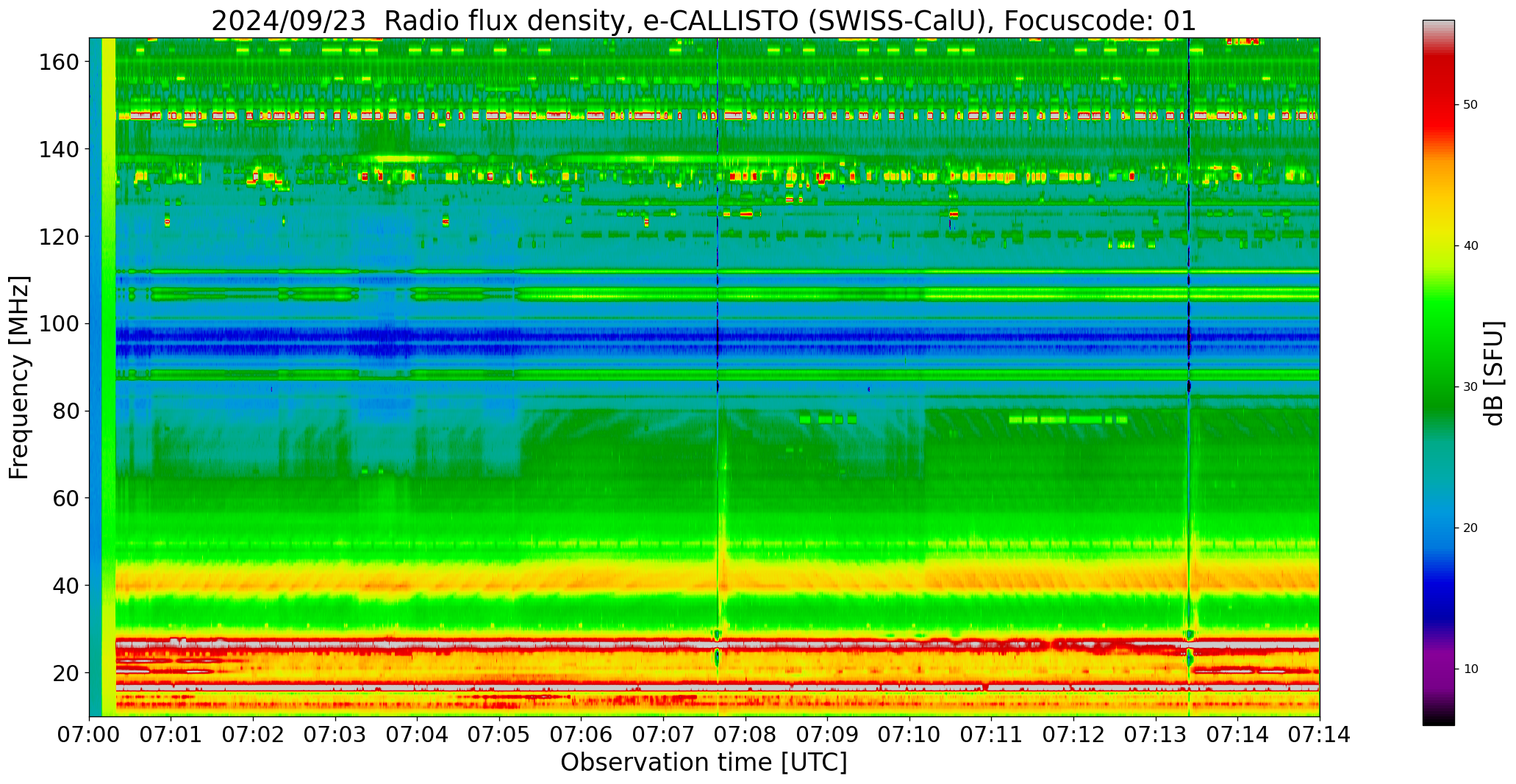Viewport: 1516px width, 784px height.
Task: Click the colorbar tick label 20
Action: (1470, 528)
